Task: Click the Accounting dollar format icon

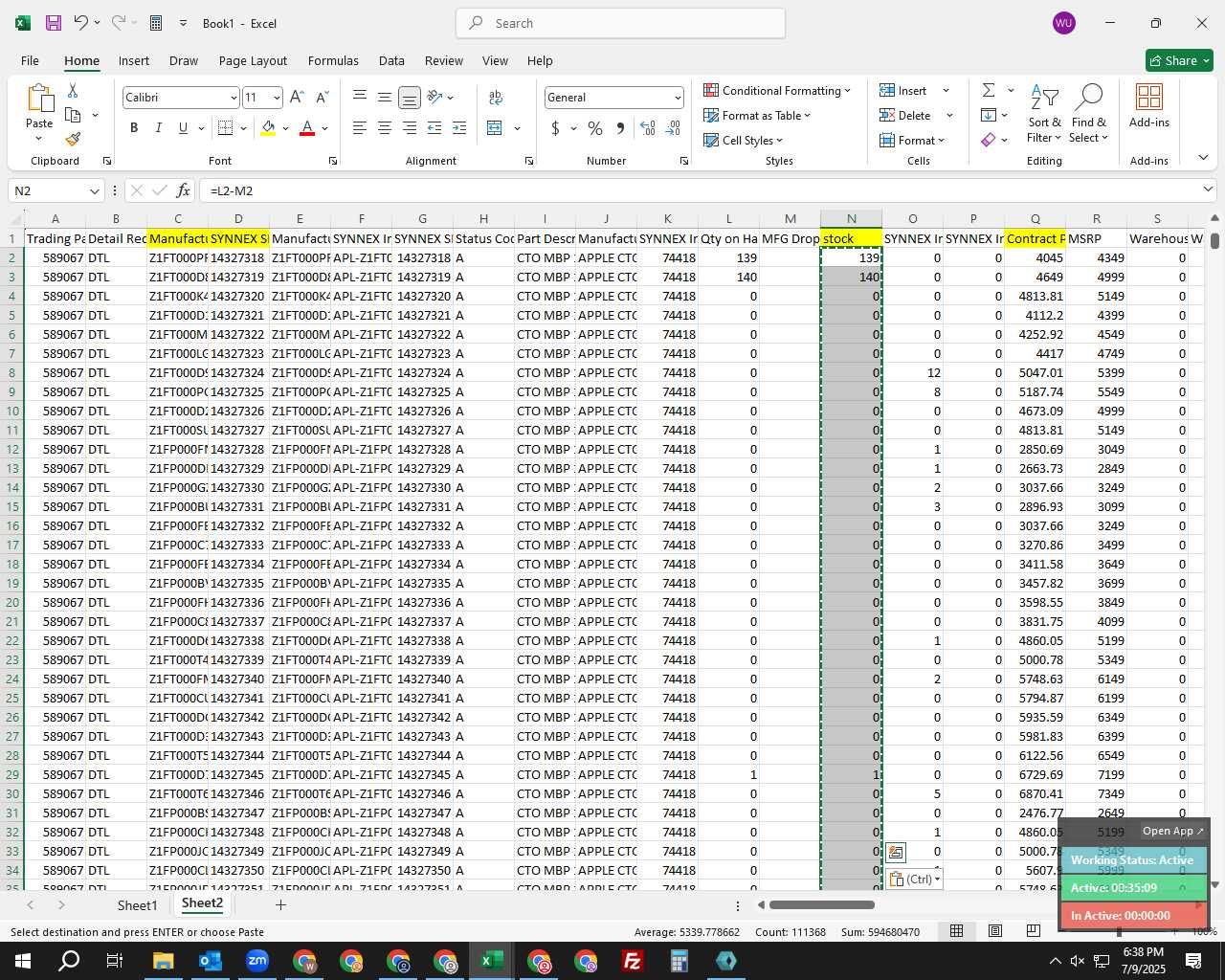Action: [x=555, y=128]
